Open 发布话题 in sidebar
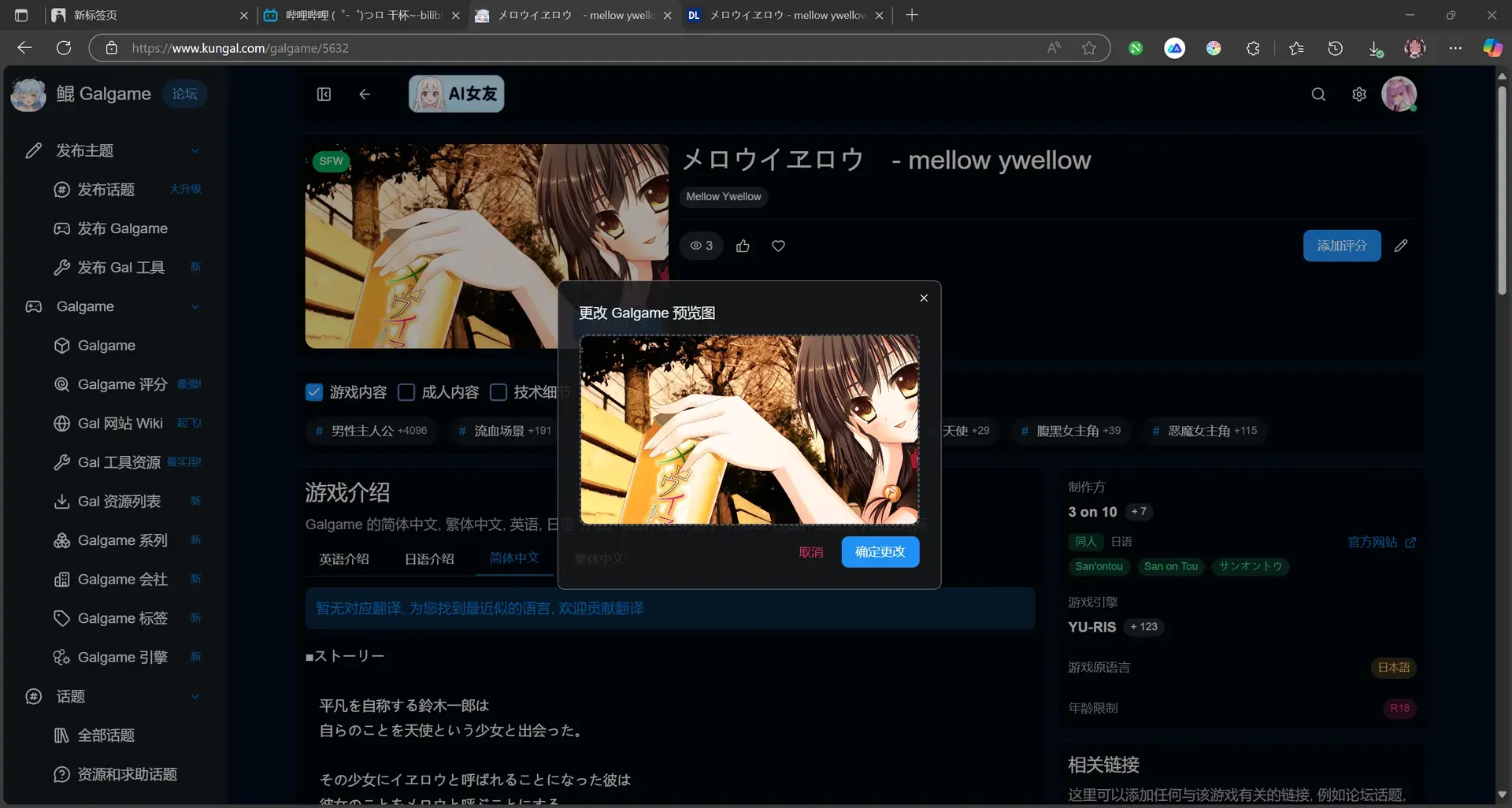Viewport: 1512px width, 808px height. (x=126, y=190)
